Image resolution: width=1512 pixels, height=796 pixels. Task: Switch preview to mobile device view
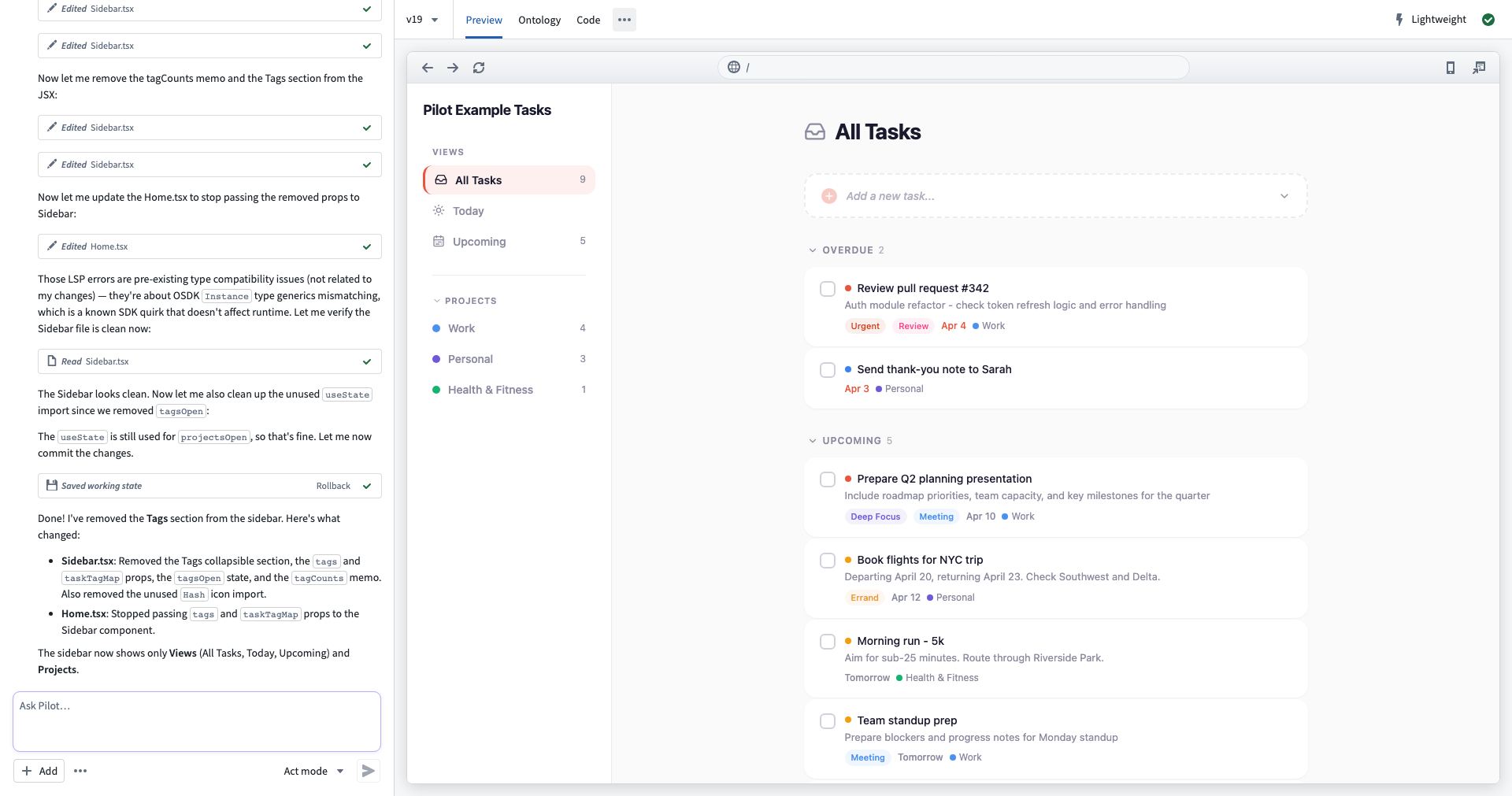[1450, 68]
